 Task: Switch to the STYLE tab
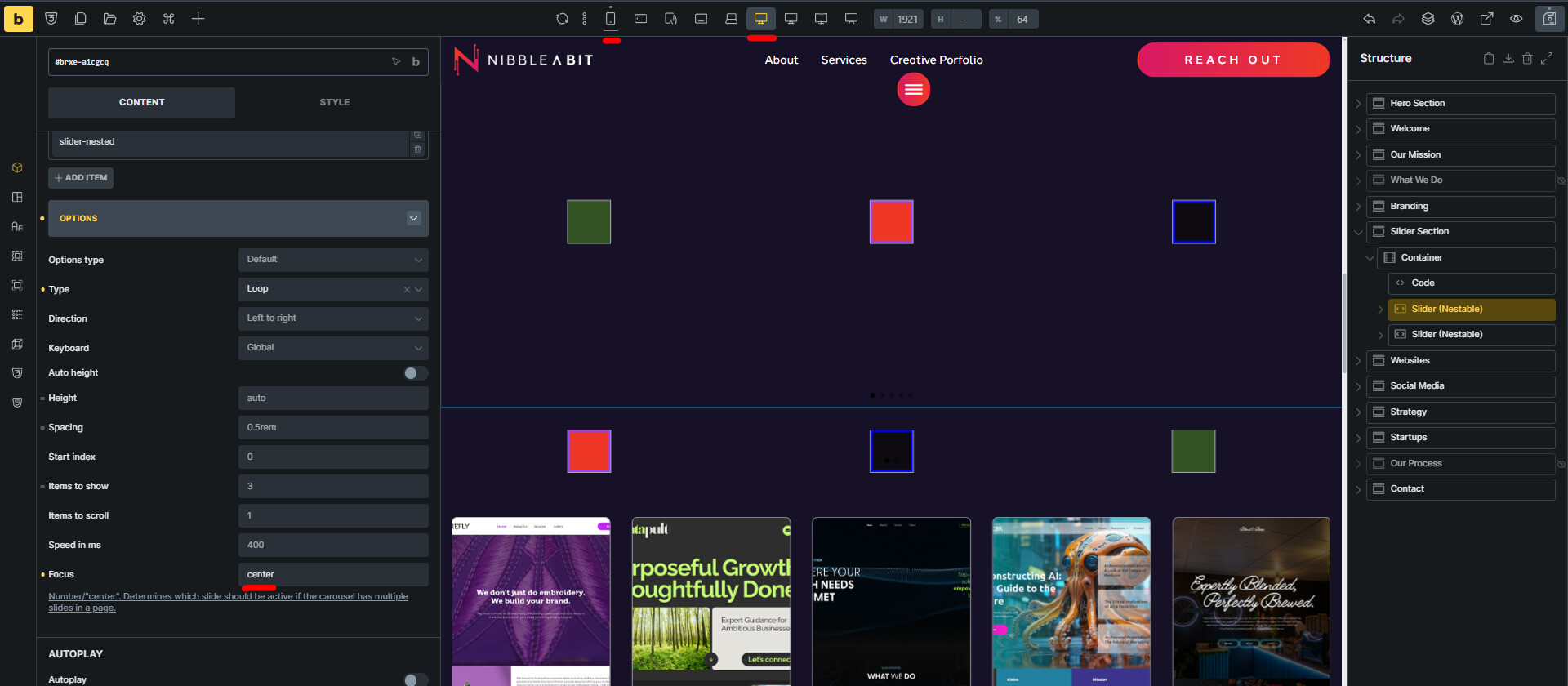[334, 103]
